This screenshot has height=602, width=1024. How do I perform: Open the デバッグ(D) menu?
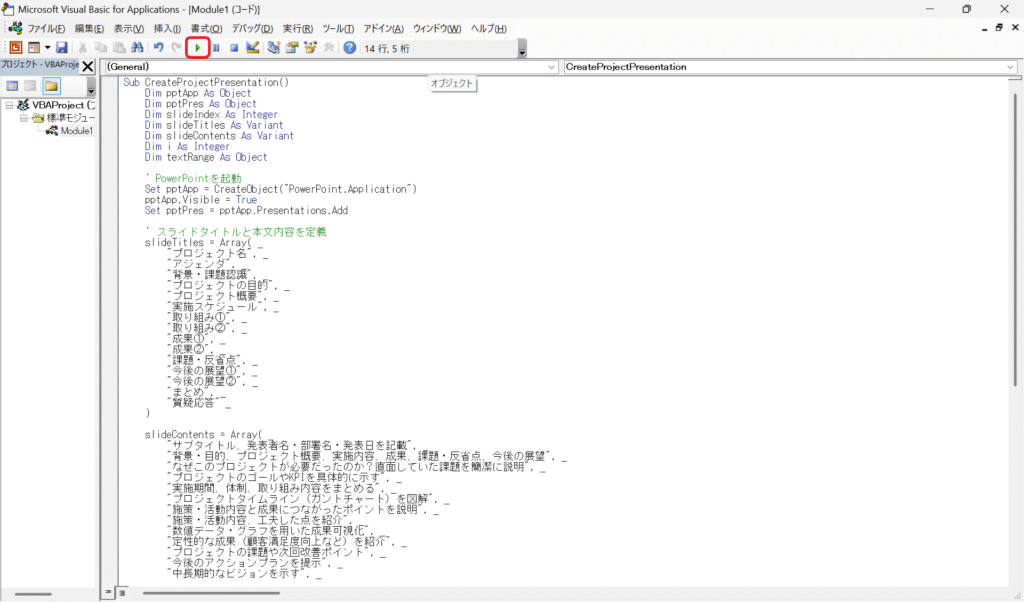coord(252,29)
